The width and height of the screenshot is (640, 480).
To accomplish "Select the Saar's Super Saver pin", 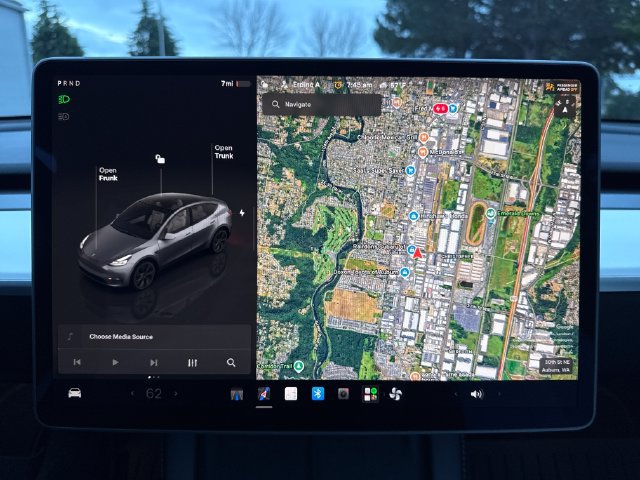I will point(410,170).
